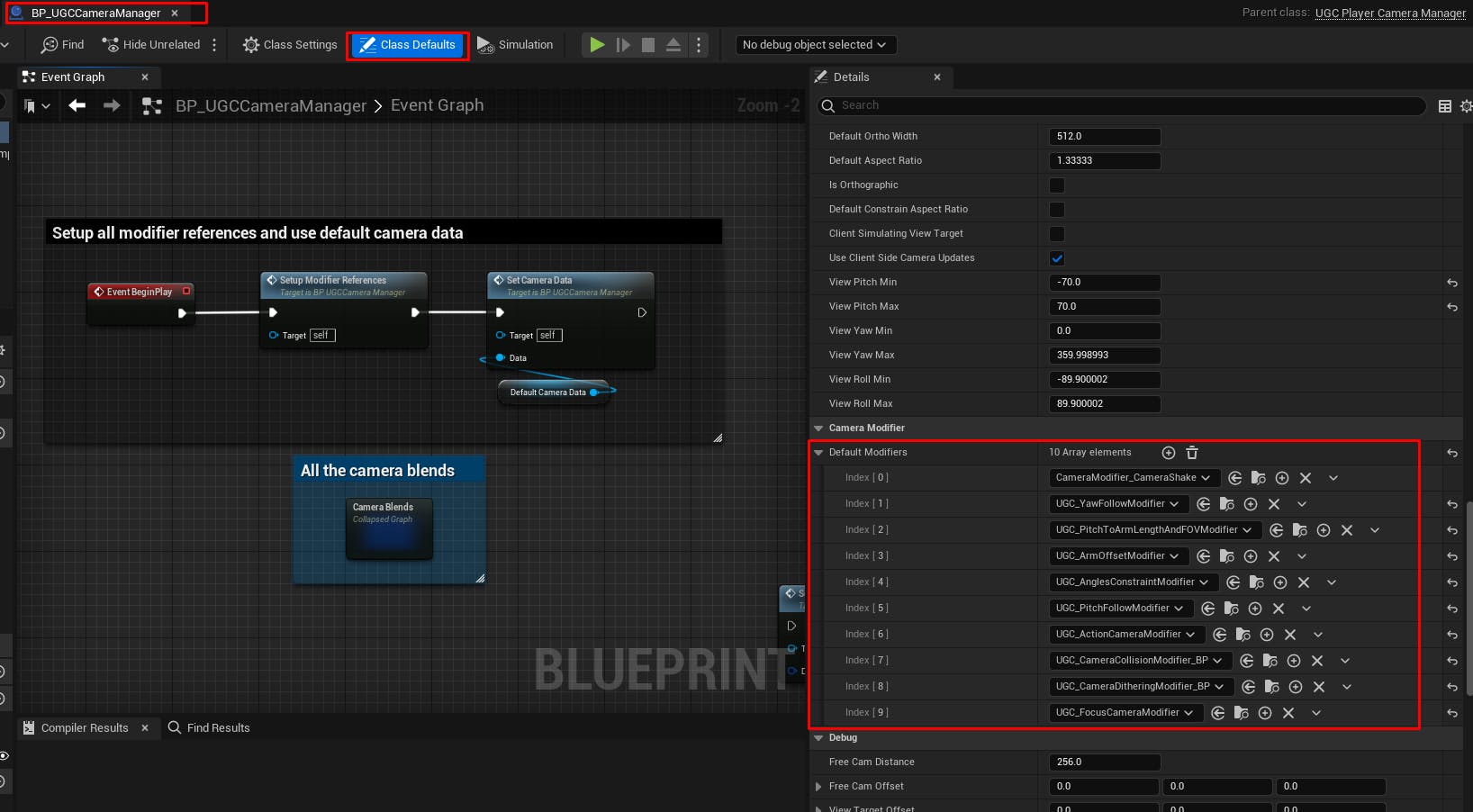
Task: Open the Index 0 CameraModifier_CameraShake dropdown
Action: pos(1133,478)
